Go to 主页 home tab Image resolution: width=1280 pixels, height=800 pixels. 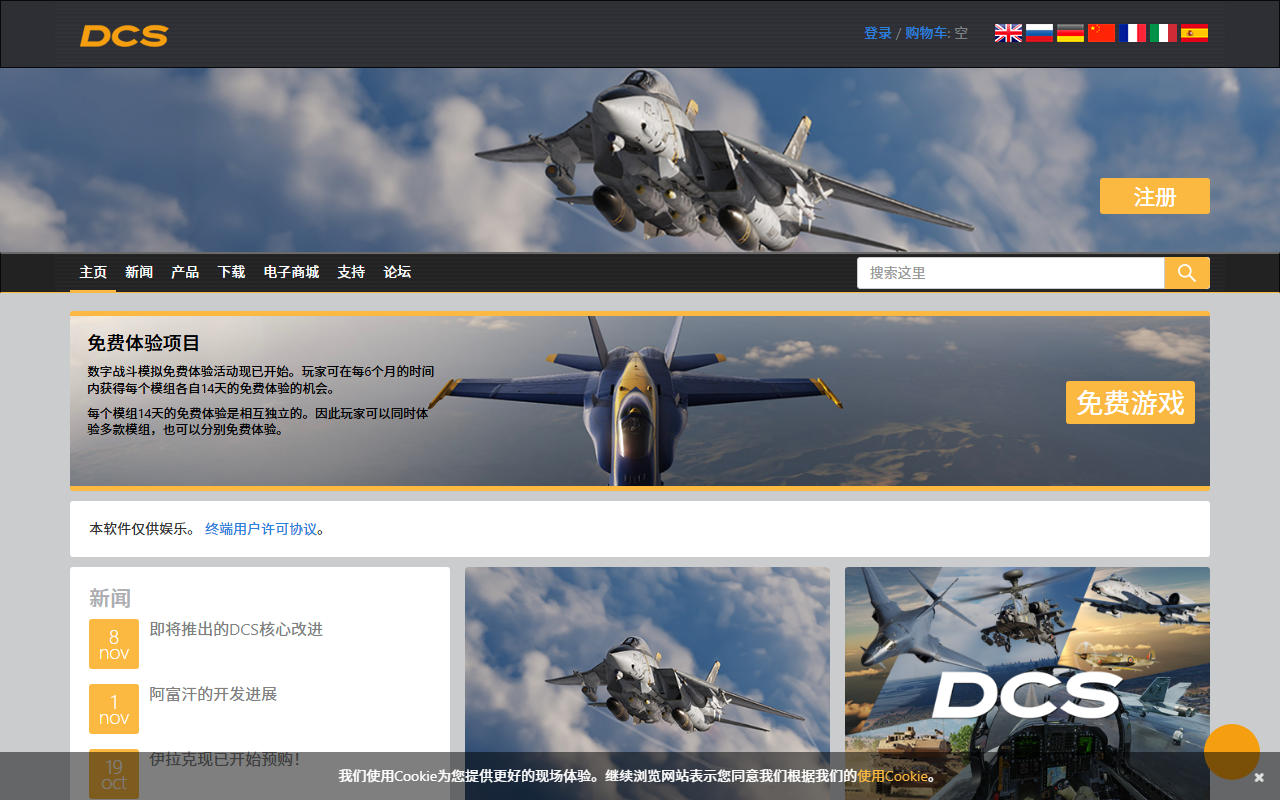tap(93, 272)
